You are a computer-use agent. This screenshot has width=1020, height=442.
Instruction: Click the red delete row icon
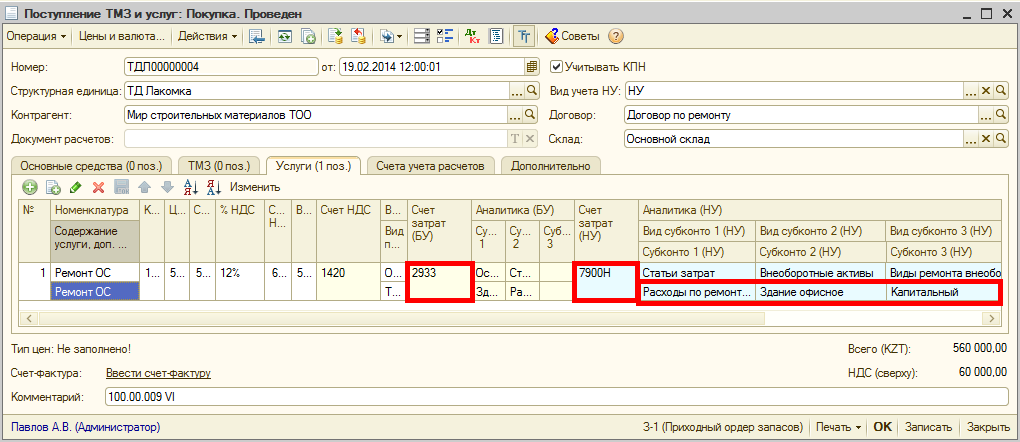tap(98, 187)
